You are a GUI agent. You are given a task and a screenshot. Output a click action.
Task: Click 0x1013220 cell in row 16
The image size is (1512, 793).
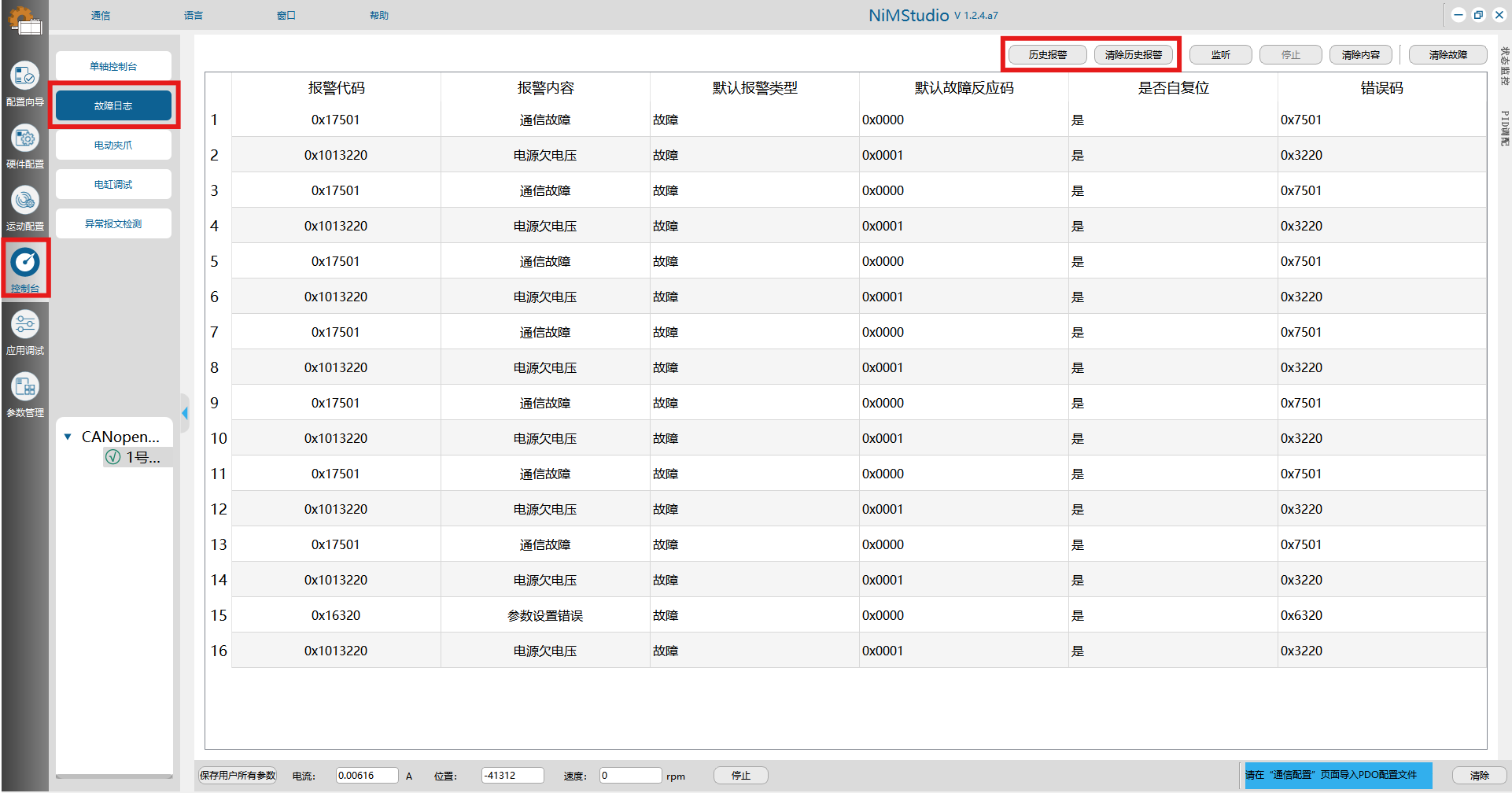pos(336,651)
